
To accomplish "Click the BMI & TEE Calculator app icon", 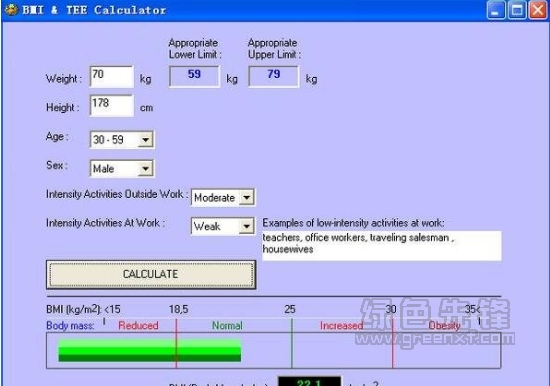I will (11, 9).
